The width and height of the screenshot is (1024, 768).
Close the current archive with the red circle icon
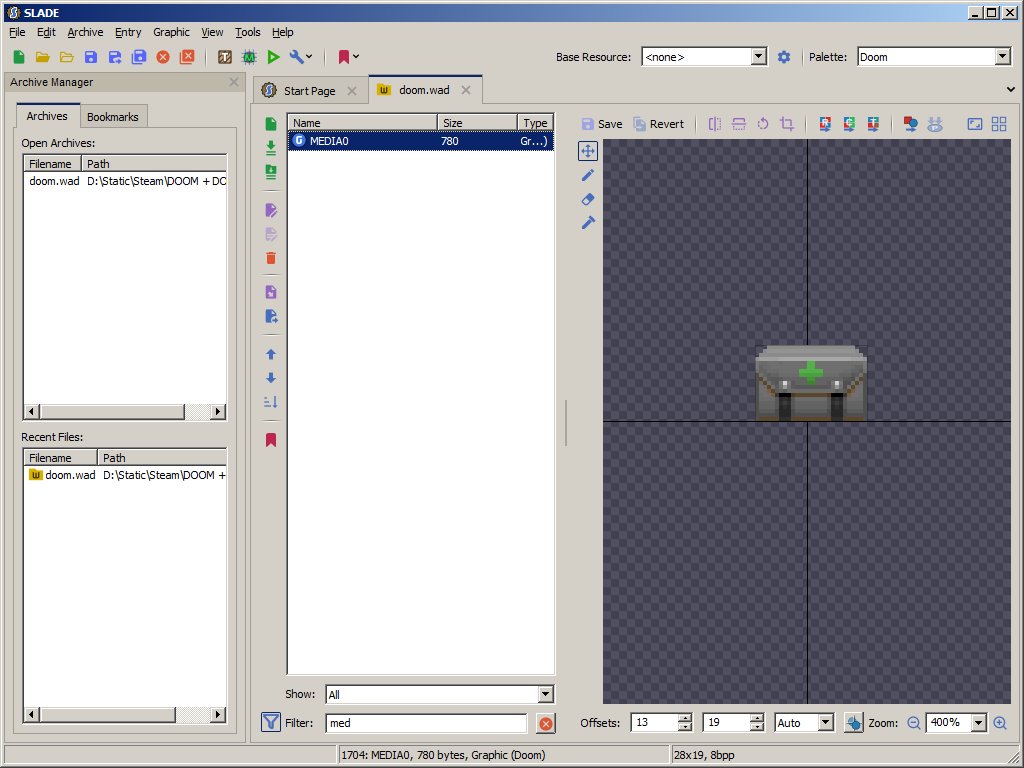[163, 57]
